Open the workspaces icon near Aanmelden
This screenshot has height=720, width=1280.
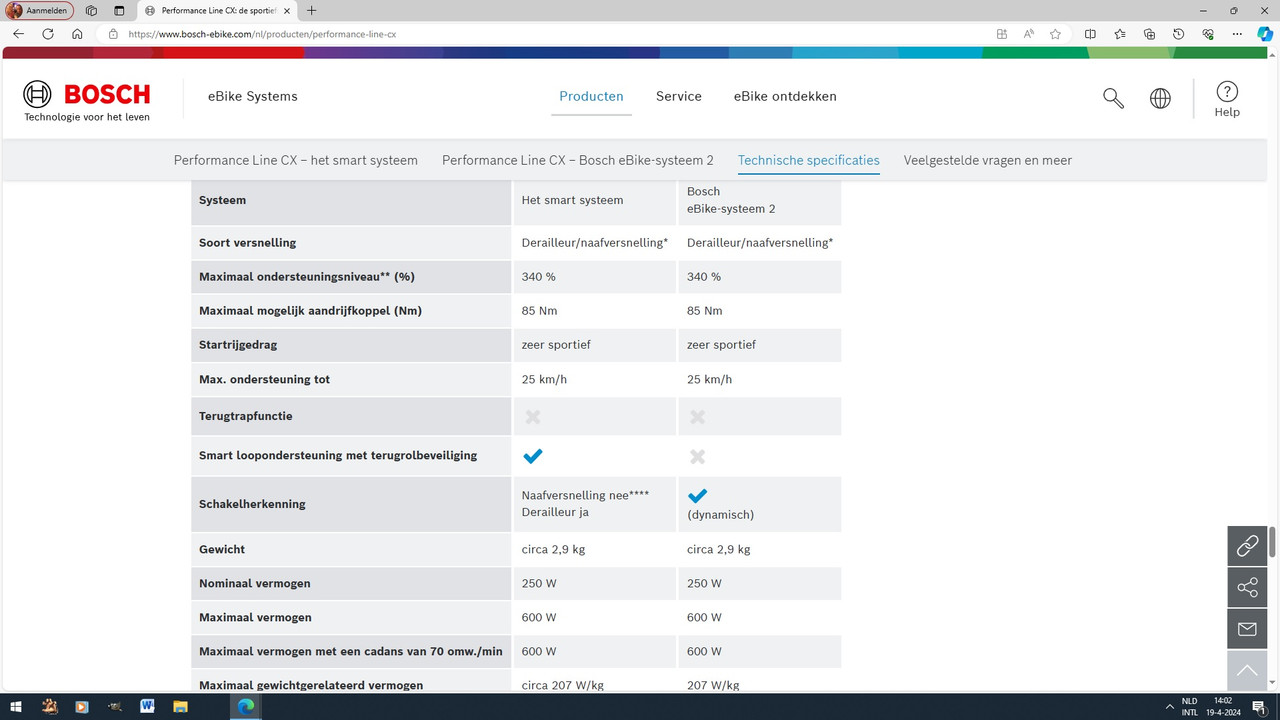coord(91,10)
